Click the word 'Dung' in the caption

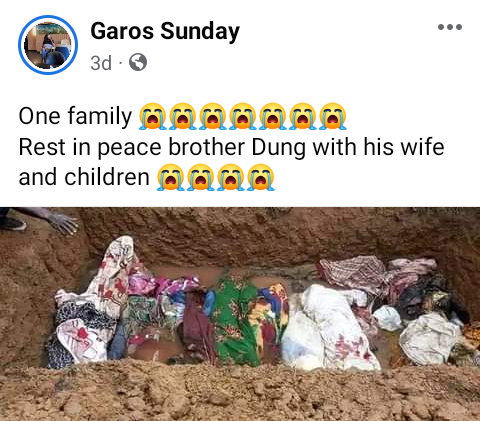(278, 147)
